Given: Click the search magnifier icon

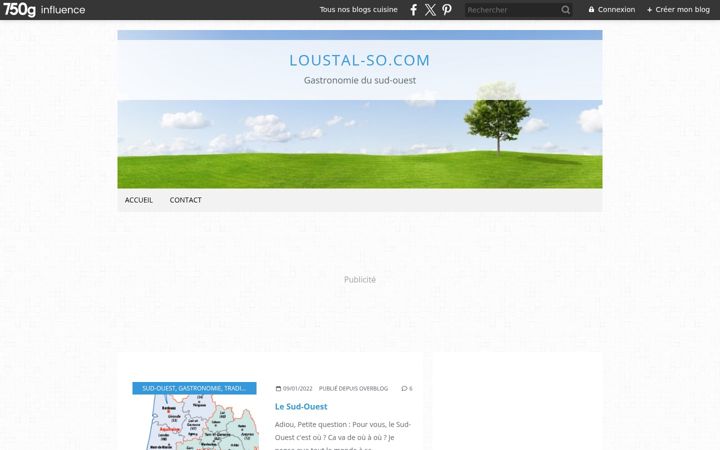Looking at the screenshot, I should (x=565, y=10).
